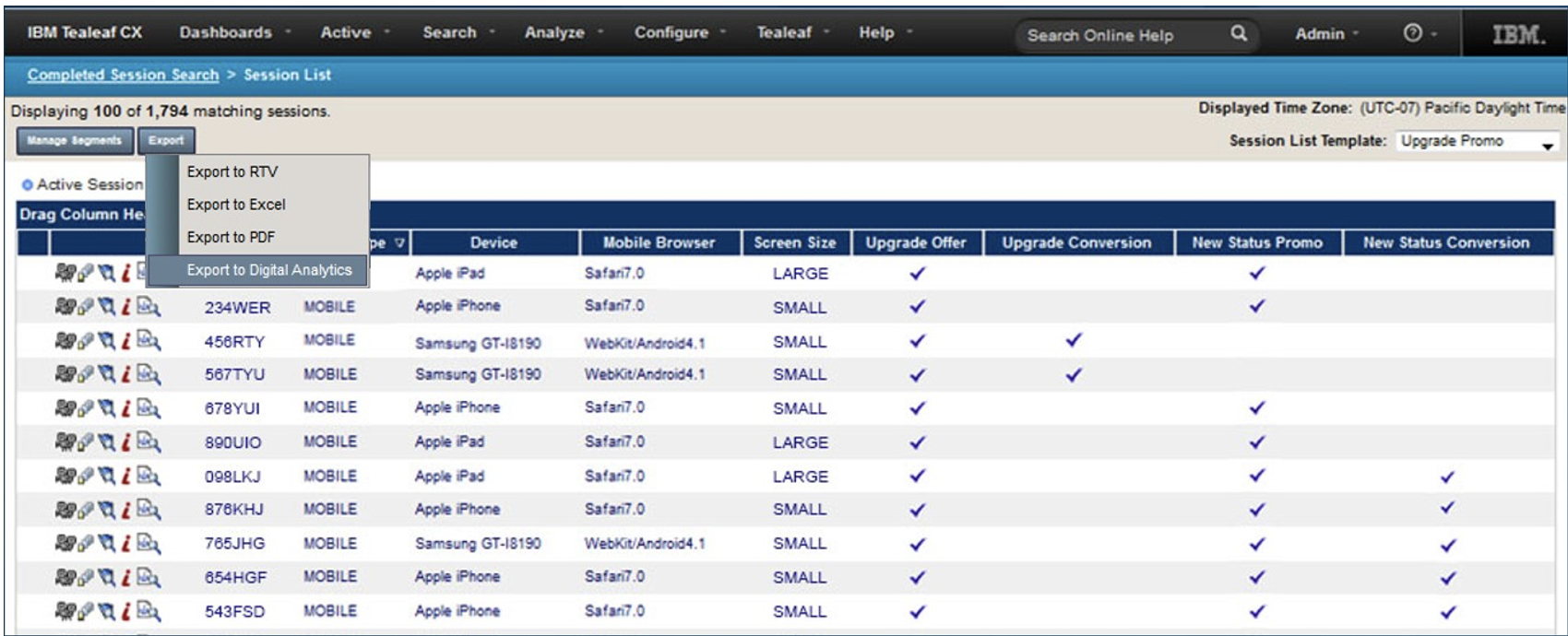Click the question mark help icon
Screen dimensions: 1568x636
[1412, 33]
